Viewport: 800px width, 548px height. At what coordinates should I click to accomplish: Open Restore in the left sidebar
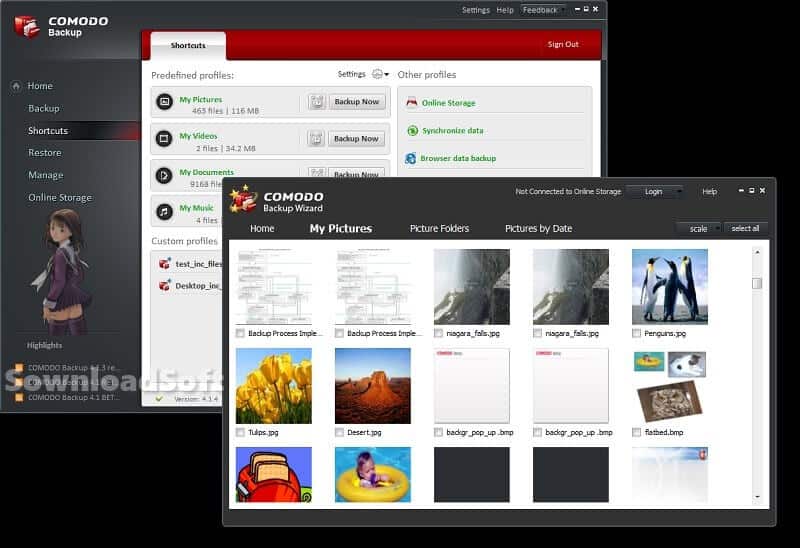pos(45,153)
